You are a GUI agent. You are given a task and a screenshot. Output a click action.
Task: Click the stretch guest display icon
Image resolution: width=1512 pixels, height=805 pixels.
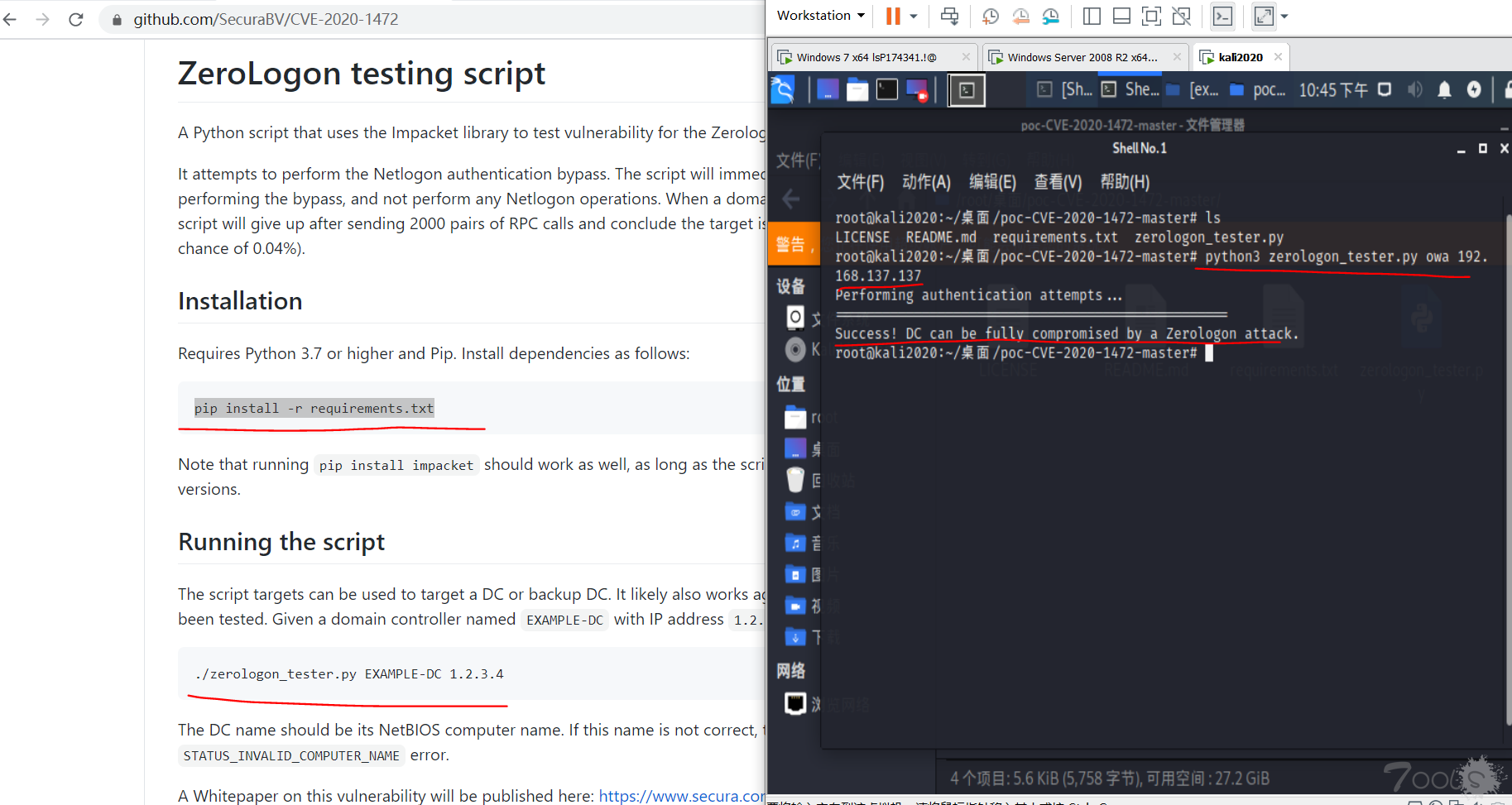click(x=1264, y=16)
